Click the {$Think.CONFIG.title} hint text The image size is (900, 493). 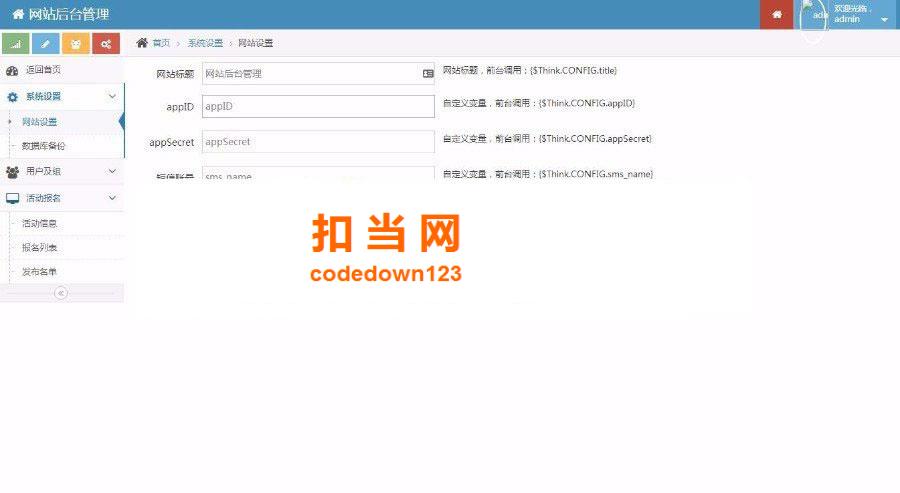[x=573, y=71]
